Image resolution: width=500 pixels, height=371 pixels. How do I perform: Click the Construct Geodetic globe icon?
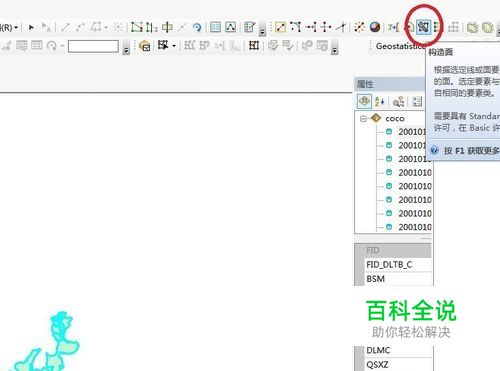(x=375, y=27)
